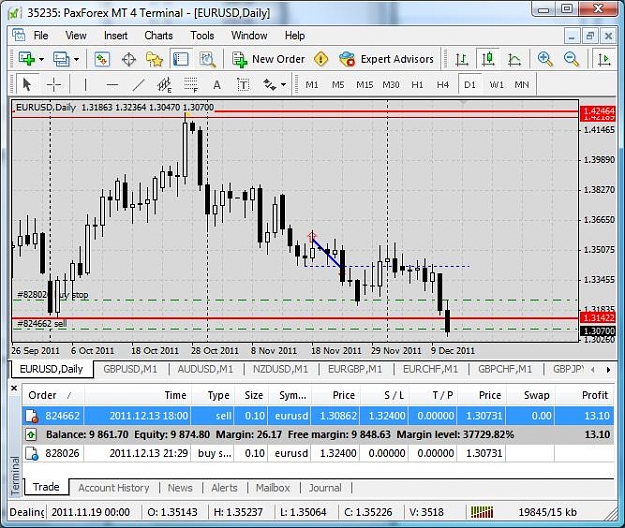This screenshot has height=528, width=625.
Task: Switch to the EURCHF,M1 chart tab
Action: coord(430,369)
